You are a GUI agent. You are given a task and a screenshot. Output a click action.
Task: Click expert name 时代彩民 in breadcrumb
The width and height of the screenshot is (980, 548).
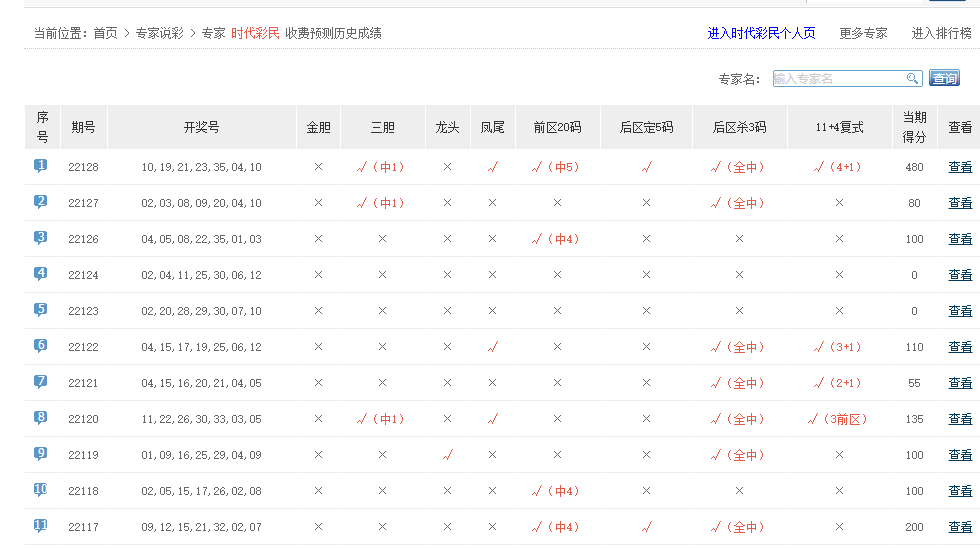coord(255,33)
